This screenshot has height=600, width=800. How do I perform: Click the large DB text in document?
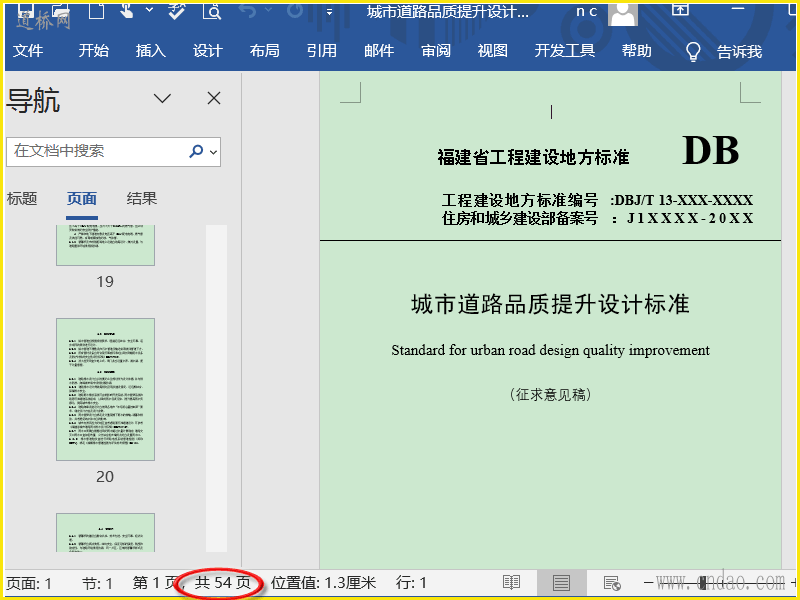(711, 151)
